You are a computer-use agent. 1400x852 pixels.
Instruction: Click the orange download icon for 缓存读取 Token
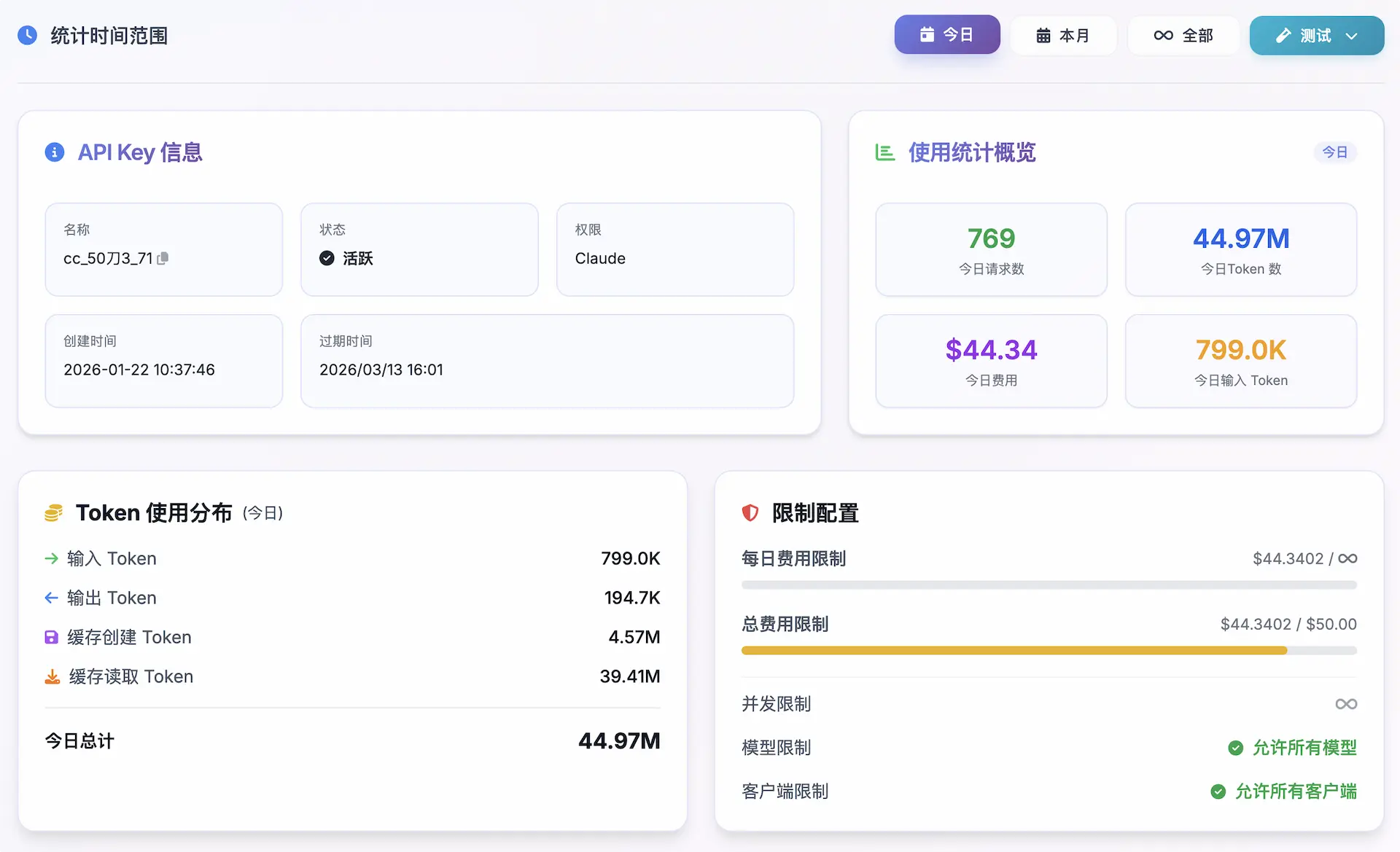(x=52, y=677)
